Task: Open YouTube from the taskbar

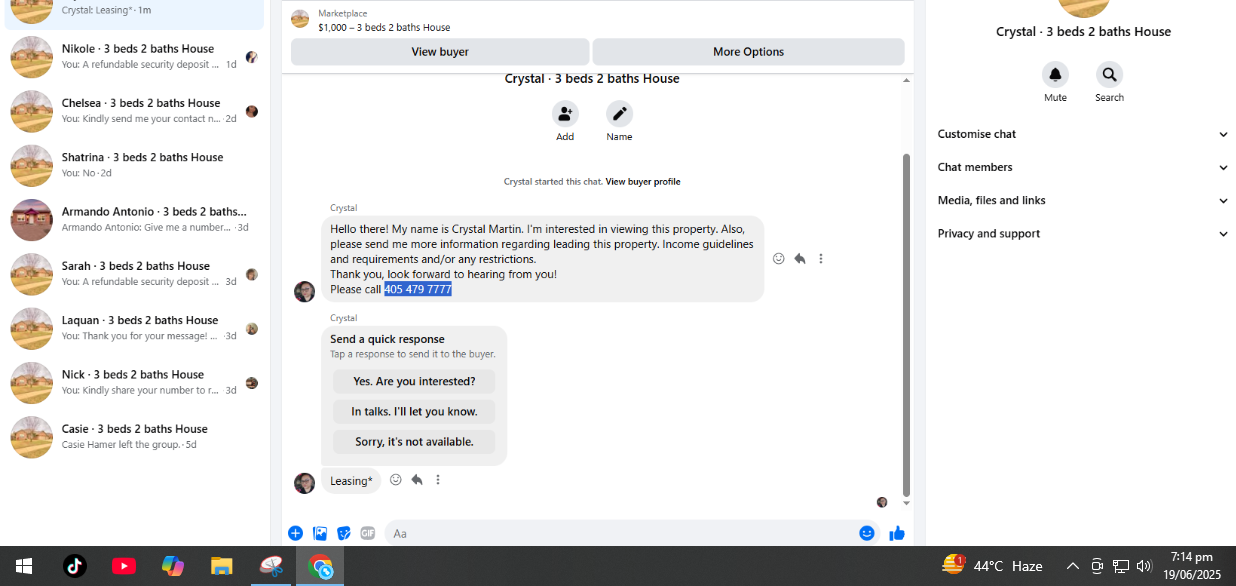Action: [x=124, y=566]
